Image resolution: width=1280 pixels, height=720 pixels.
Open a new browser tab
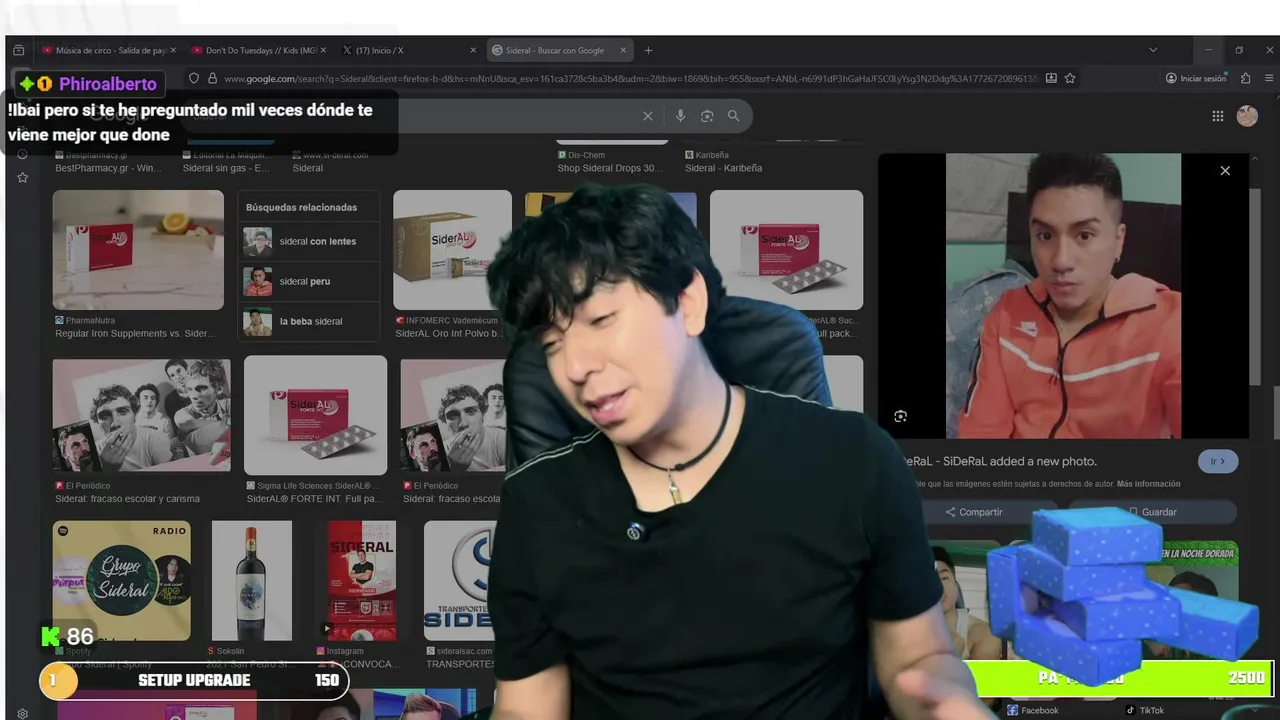coord(648,50)
